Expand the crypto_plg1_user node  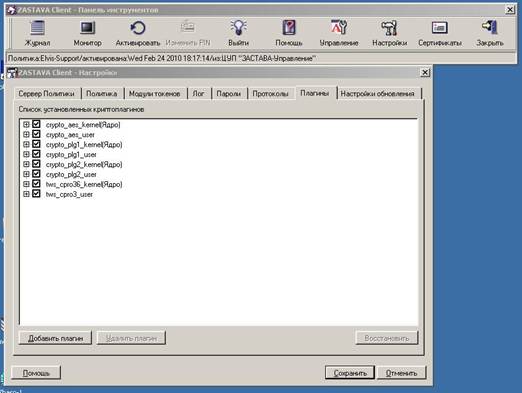[26, 154]
